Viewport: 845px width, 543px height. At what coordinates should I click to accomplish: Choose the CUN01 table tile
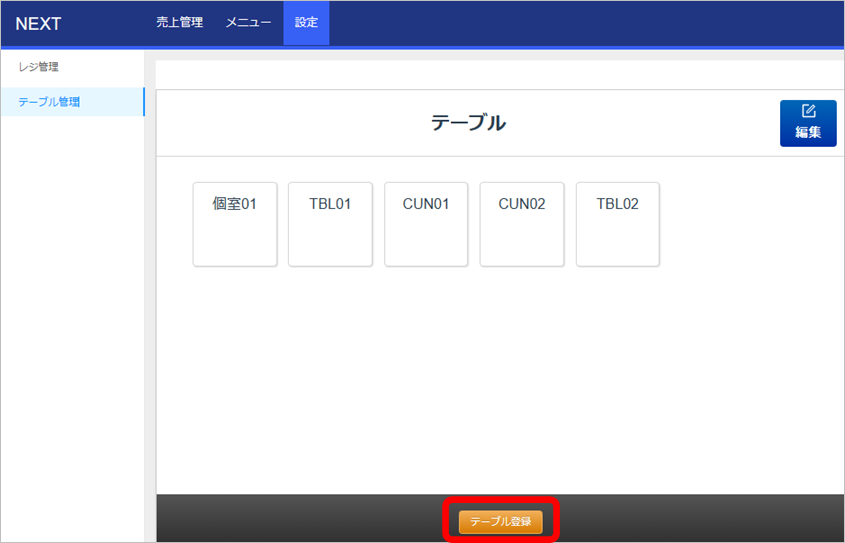[426, 224]
